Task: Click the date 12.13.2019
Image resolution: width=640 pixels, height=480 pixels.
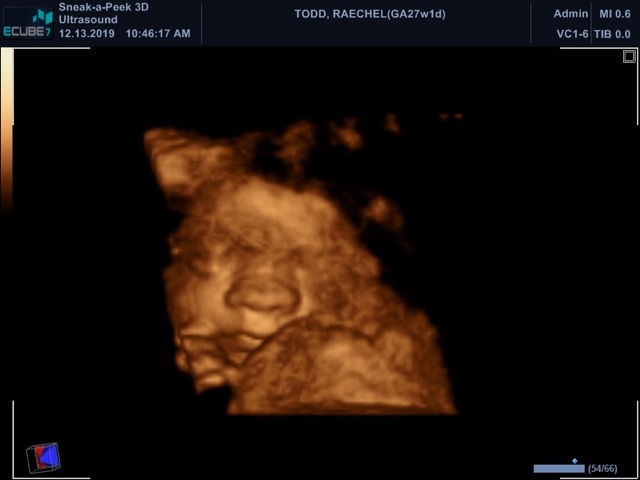Action: pyautogui.click(x=87, y=33)
